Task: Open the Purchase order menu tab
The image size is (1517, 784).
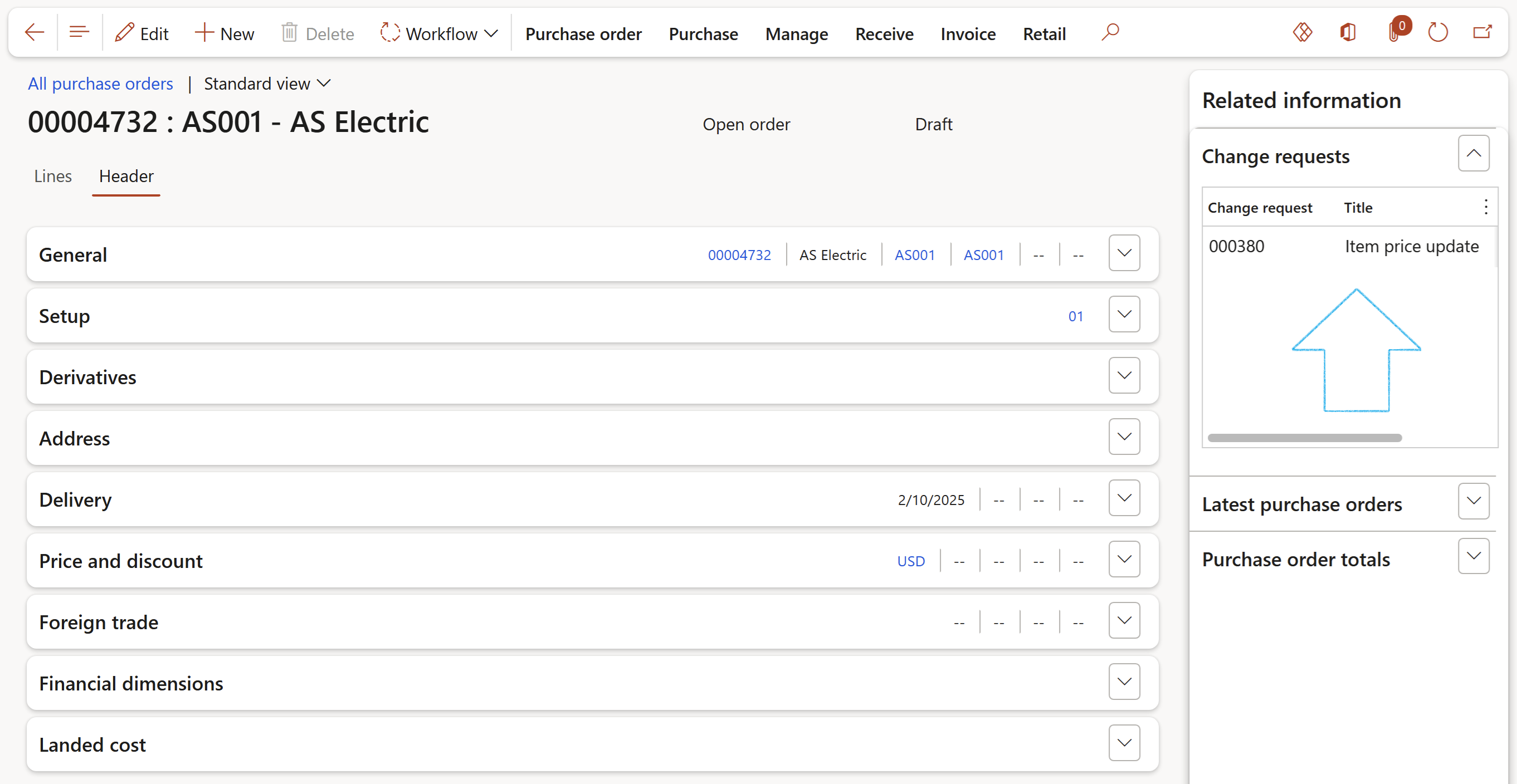Action: [x=583, y=33]
